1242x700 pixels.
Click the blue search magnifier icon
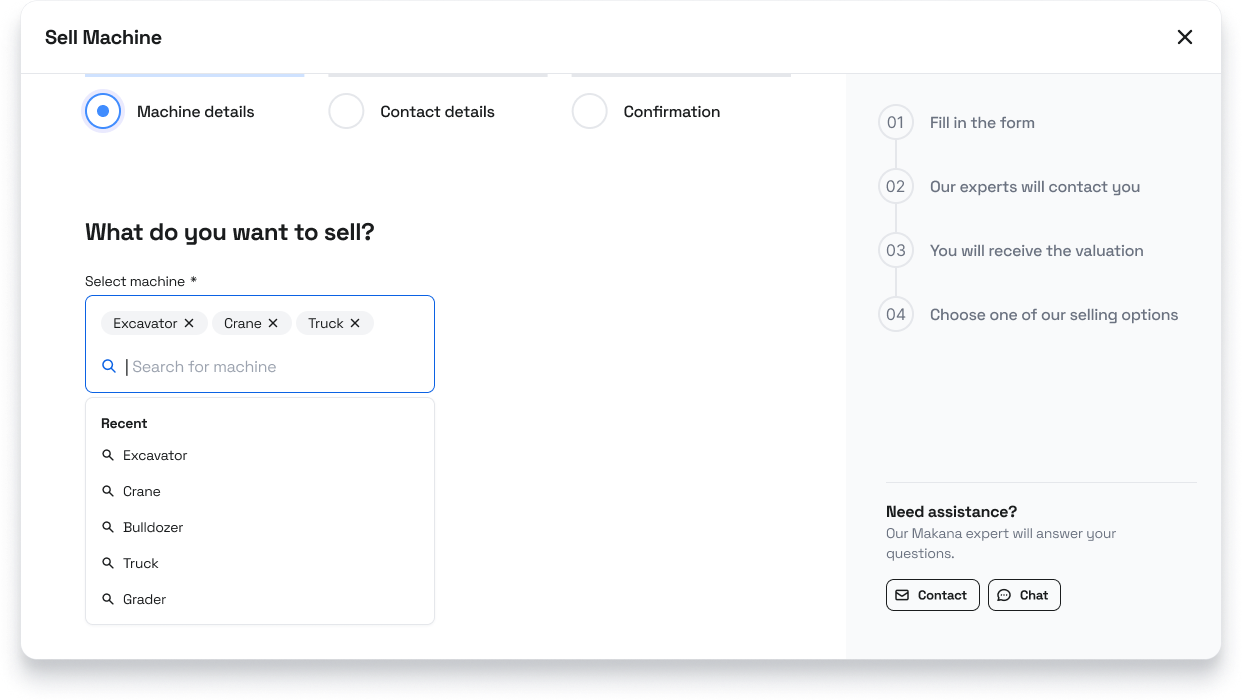(x=110, y=366)
